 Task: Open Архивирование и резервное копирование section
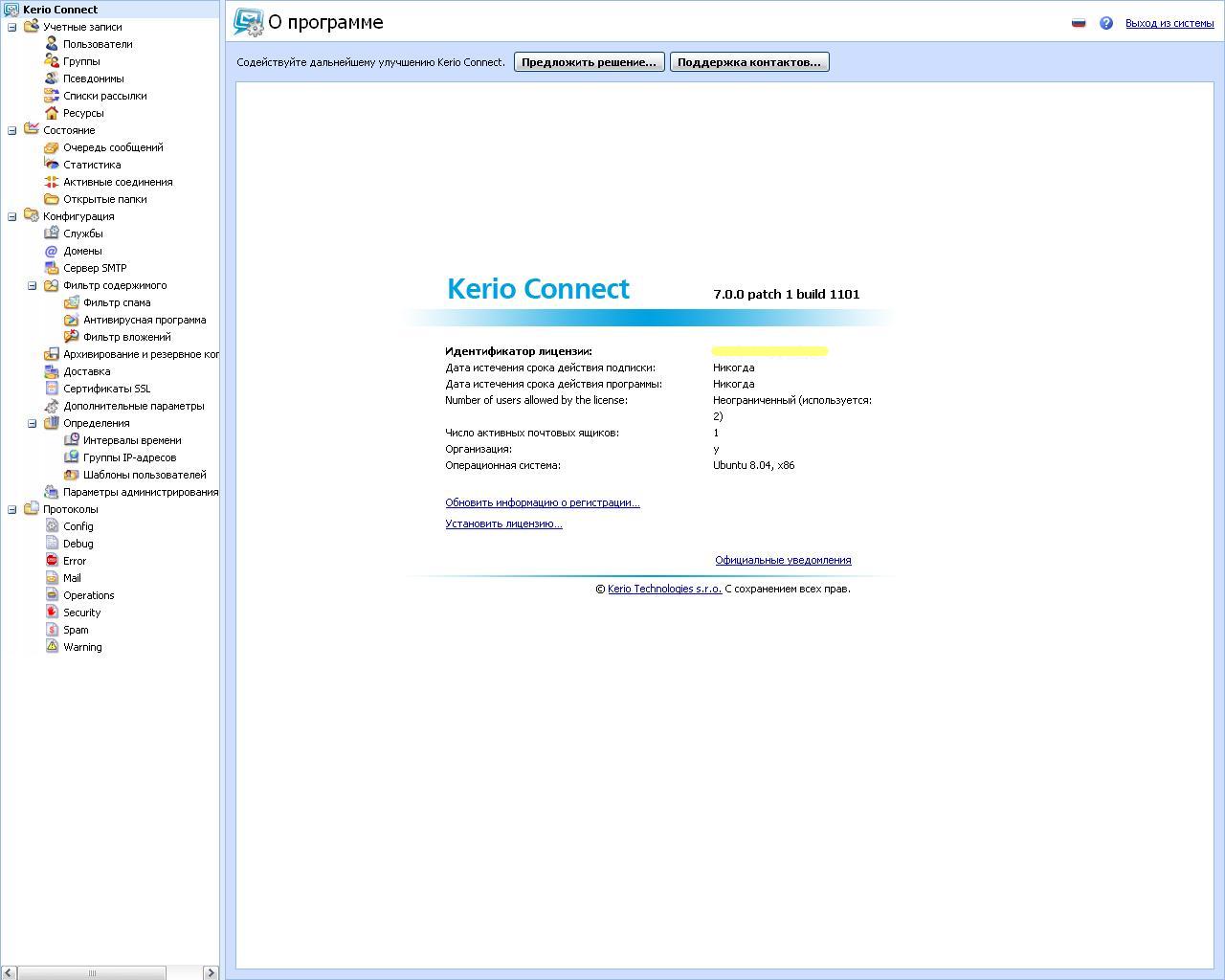141,354
